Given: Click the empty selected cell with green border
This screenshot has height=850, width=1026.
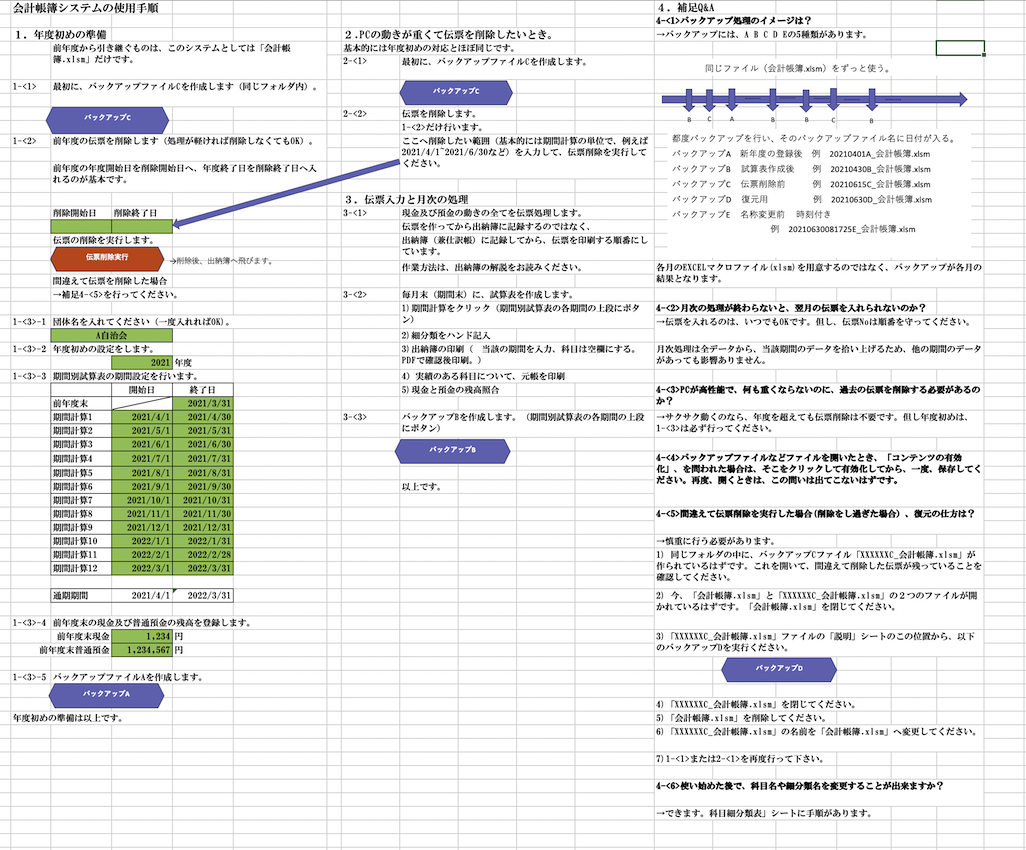Looking at the screenshot, I should (x=960, y=48).
